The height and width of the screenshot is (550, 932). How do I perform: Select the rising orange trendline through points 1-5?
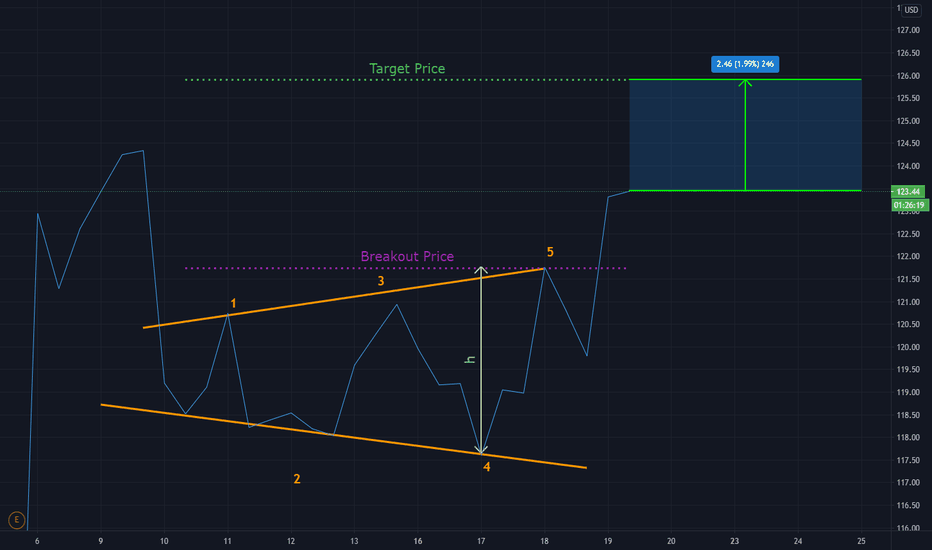coord(344,298)
